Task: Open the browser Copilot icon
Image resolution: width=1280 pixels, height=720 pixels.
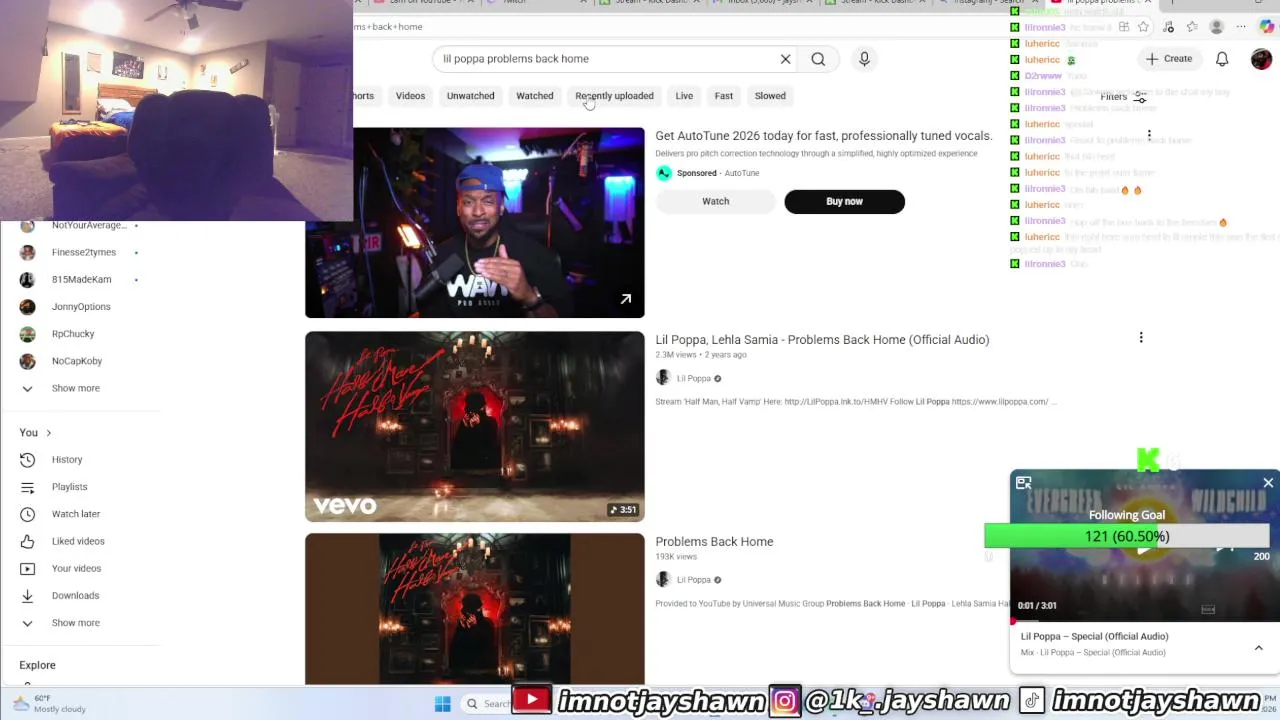Action: pos(1268,27)
